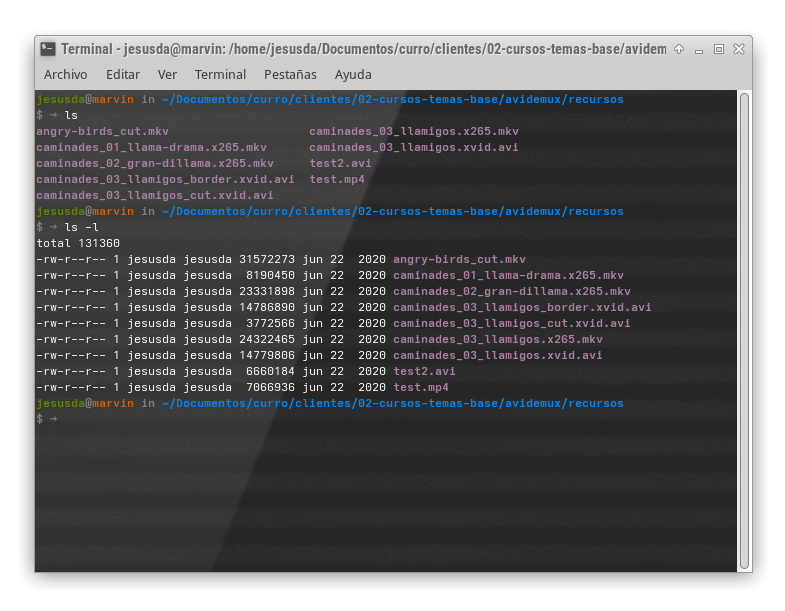This screenshot has height=611, width=785.
Task: Click 'test.mp4' in the short ls output
Action: tap(336, 180)
